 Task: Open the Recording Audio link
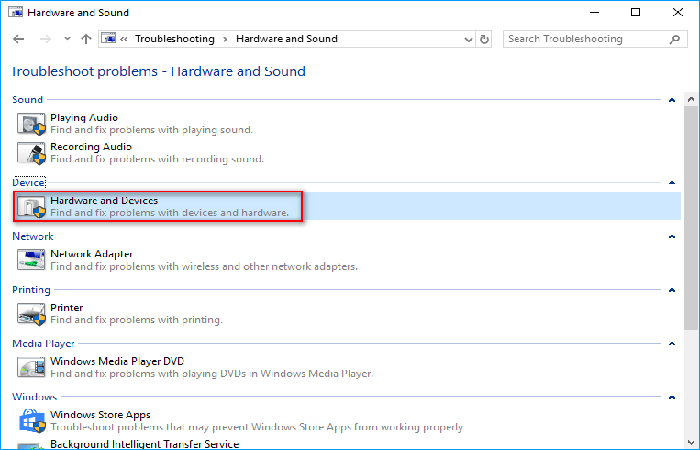coord(91,147)
